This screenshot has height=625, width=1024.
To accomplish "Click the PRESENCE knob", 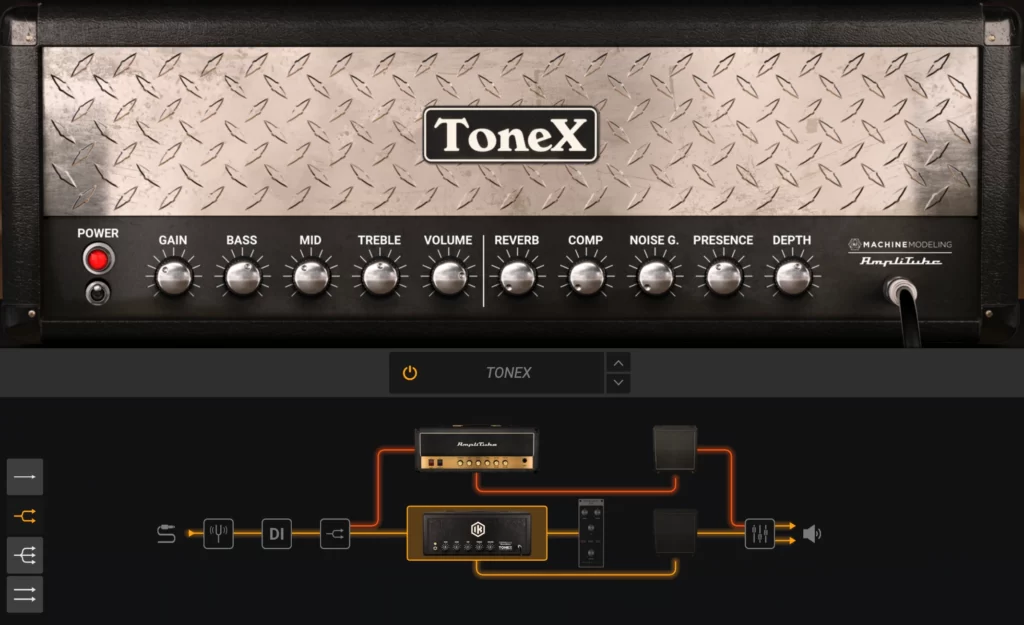I will [724, 277].
